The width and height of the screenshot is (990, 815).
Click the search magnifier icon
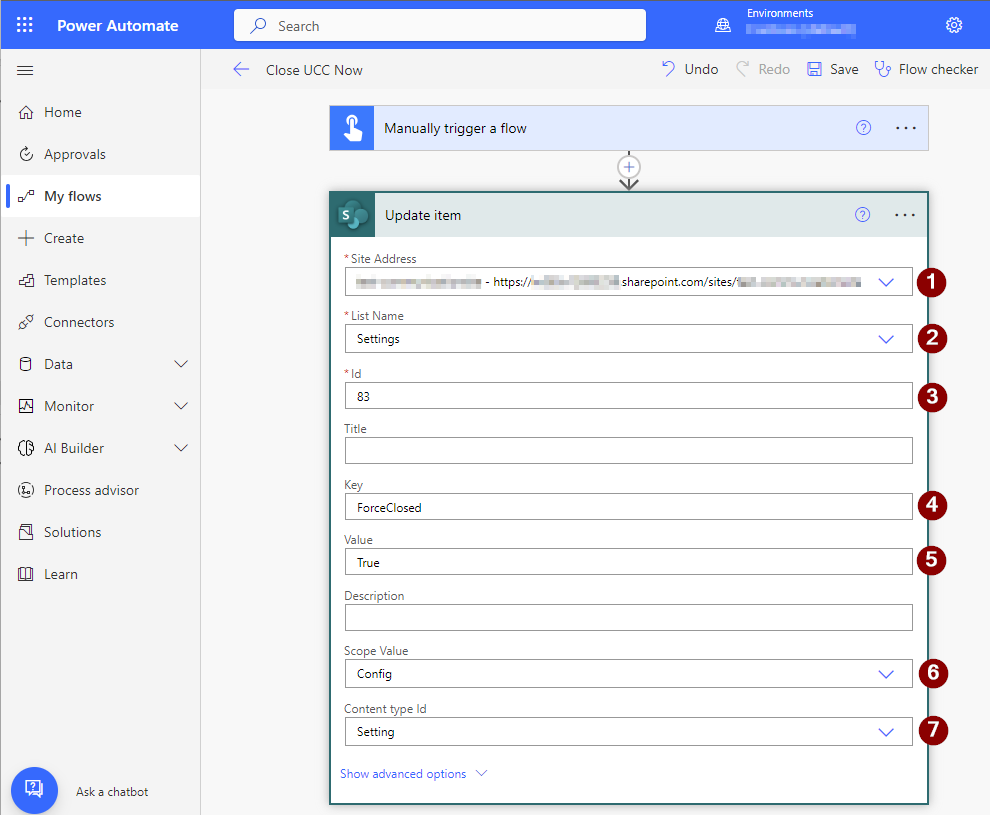tap(258, 26)
